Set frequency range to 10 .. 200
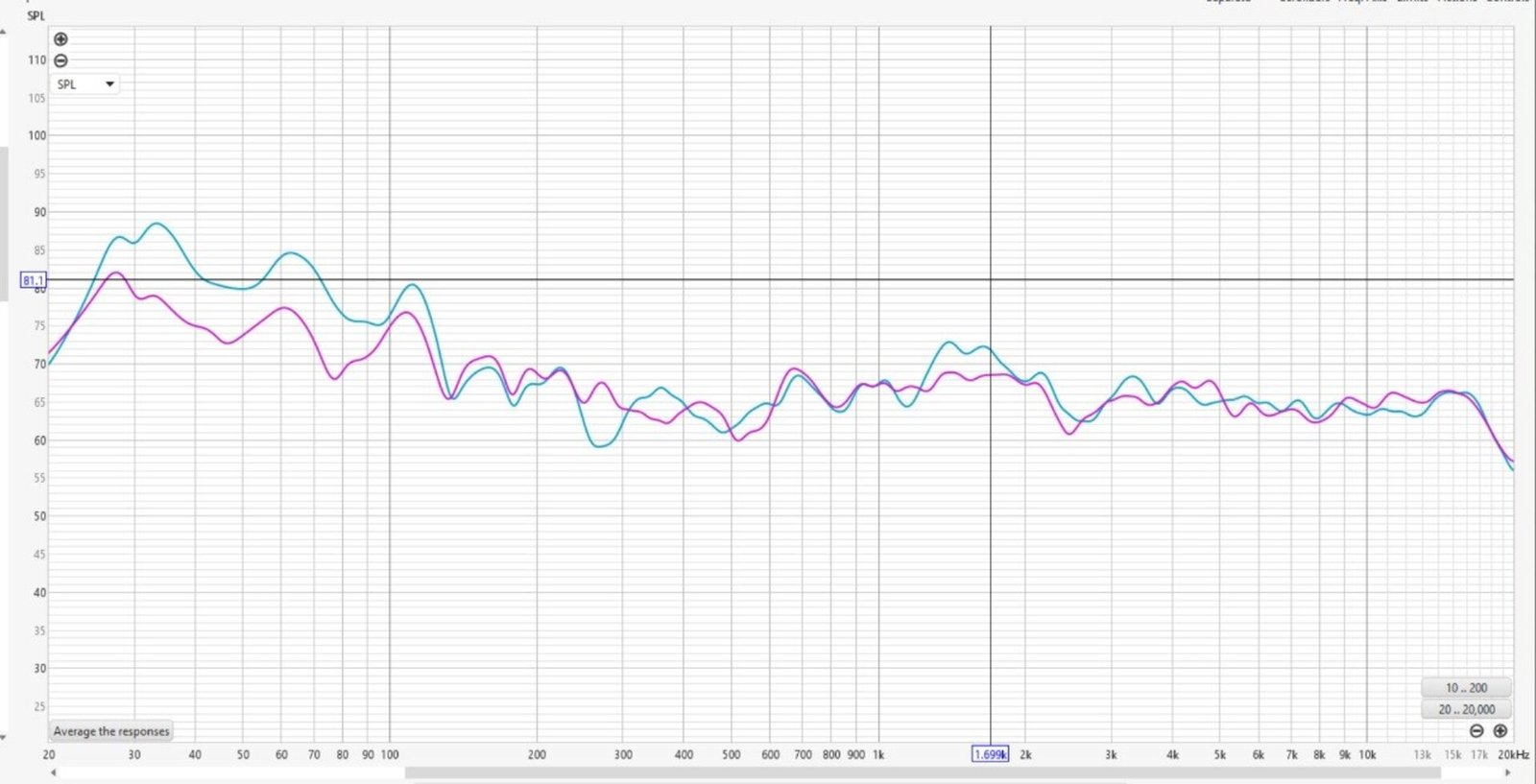This screenshot has width=1536, height=784. (1466, 688)
